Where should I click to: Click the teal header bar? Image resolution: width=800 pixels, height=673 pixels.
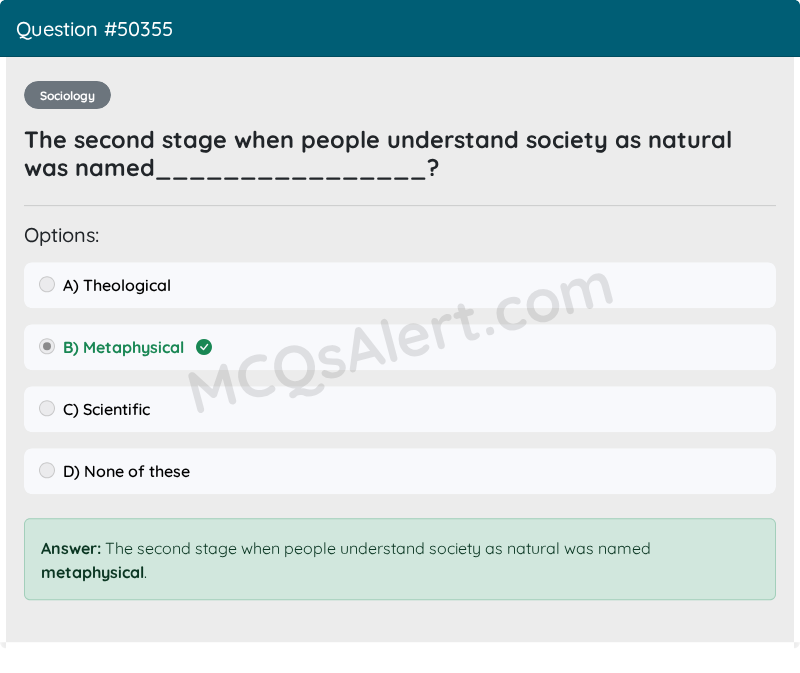(400, 29)
